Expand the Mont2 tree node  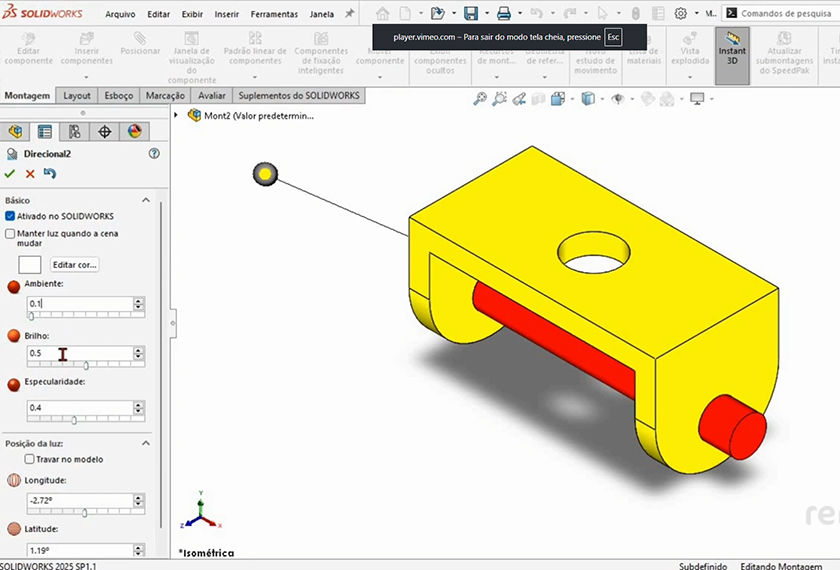pos(177,115)
